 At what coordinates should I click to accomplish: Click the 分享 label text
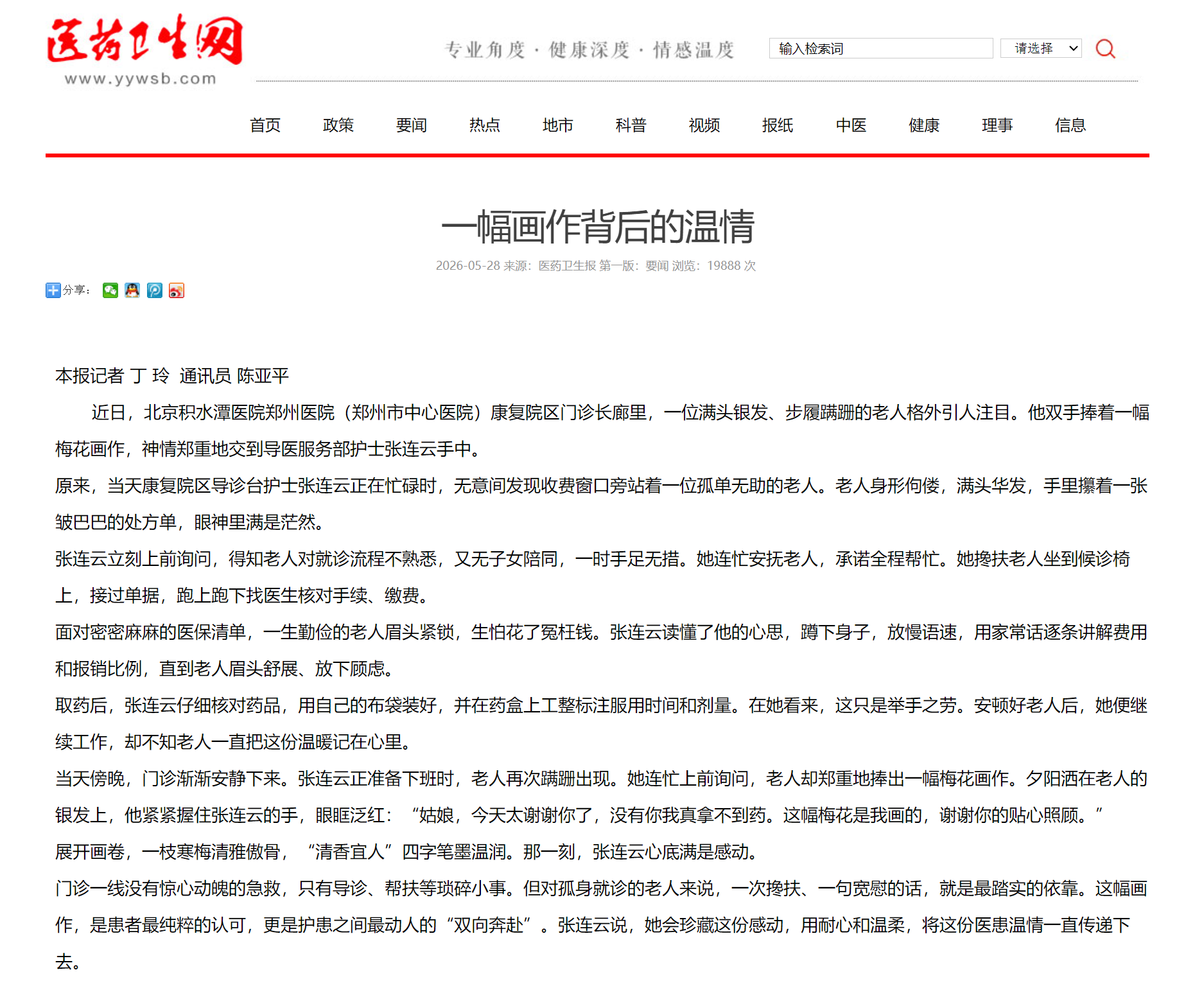point(76,290)
